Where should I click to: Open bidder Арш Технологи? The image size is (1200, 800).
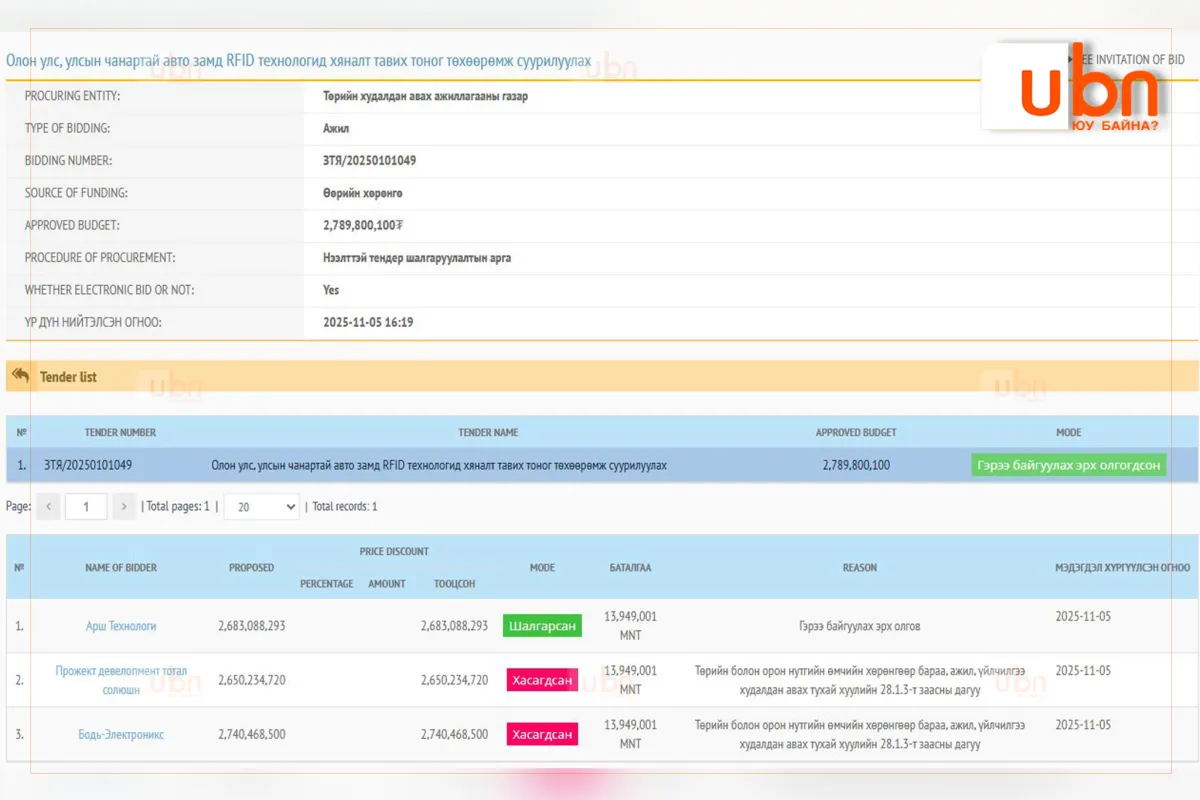point(121,626)
